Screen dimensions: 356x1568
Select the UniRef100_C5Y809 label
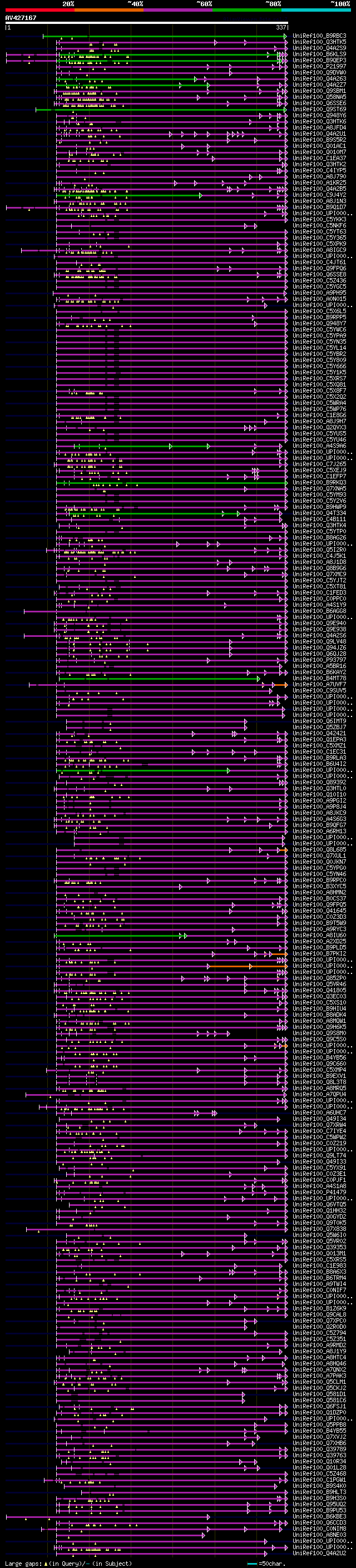coord(319,360)
